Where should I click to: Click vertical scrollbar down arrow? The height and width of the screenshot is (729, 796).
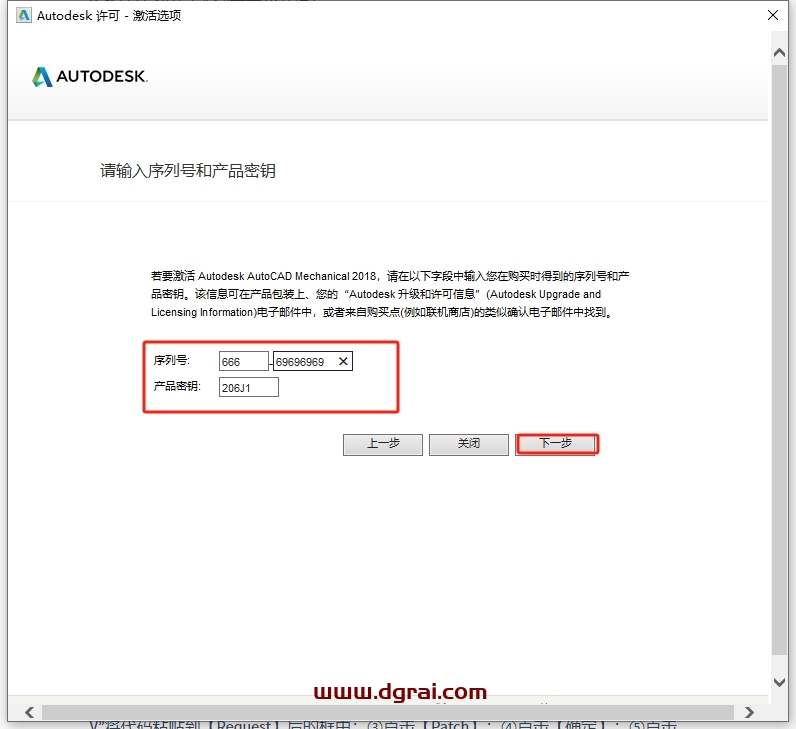(779, 682)
